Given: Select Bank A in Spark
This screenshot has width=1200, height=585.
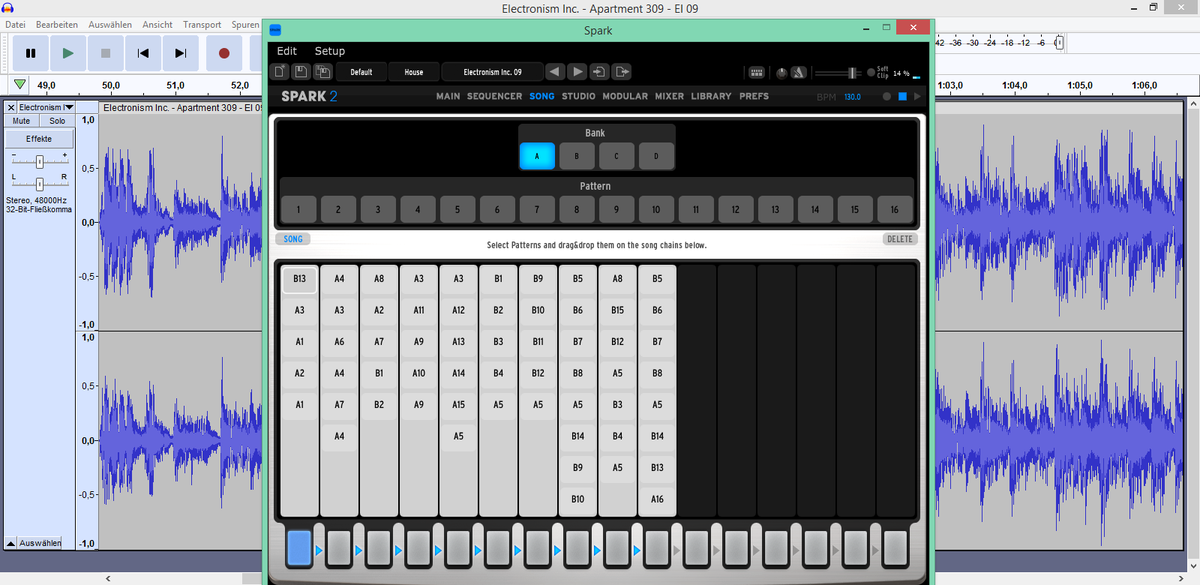Looking at the screenshot, I should pyautogui.click(x=537, y=156).
